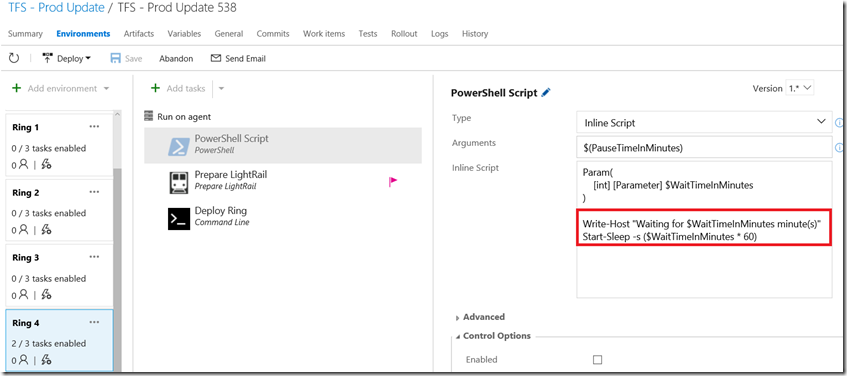Click the Deploy Ring command line icon
This screenshot has width=847, height=376.
click(179, 219)
